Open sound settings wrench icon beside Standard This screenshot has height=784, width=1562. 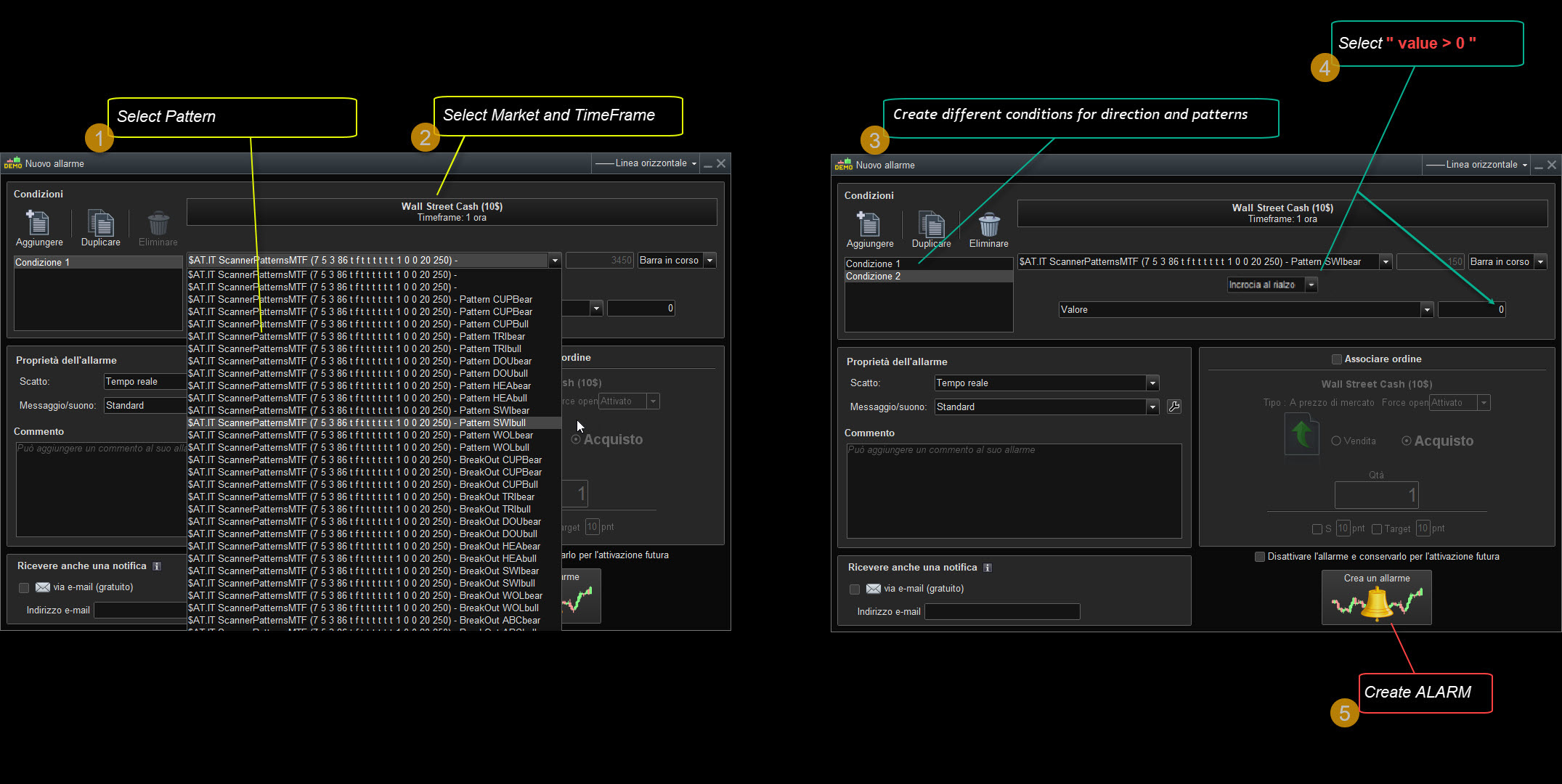(x=1173, y=407)
